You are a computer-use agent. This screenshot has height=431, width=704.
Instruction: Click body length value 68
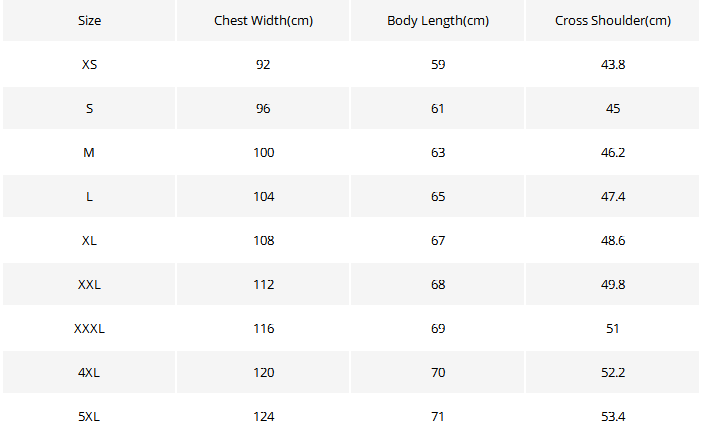coord(438,285)
